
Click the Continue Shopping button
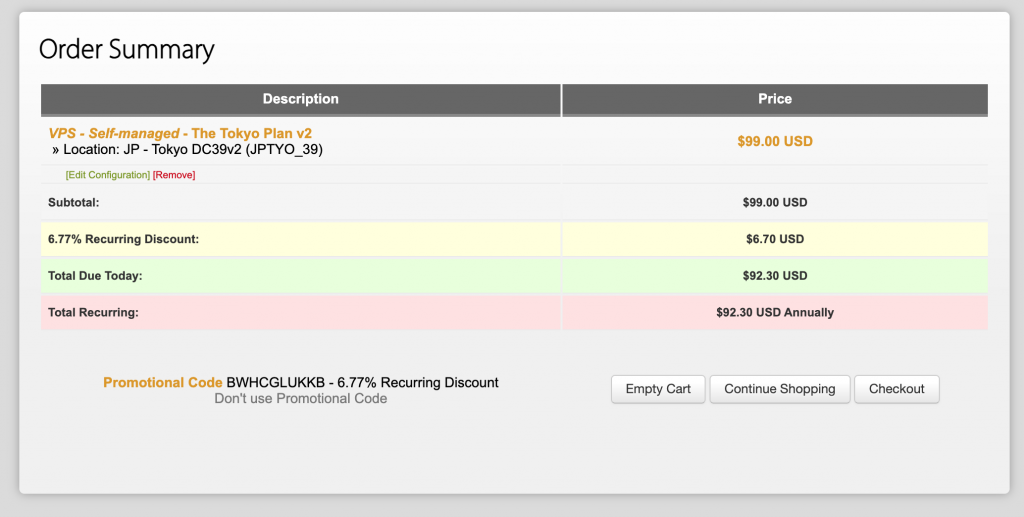tap(779, 389)
